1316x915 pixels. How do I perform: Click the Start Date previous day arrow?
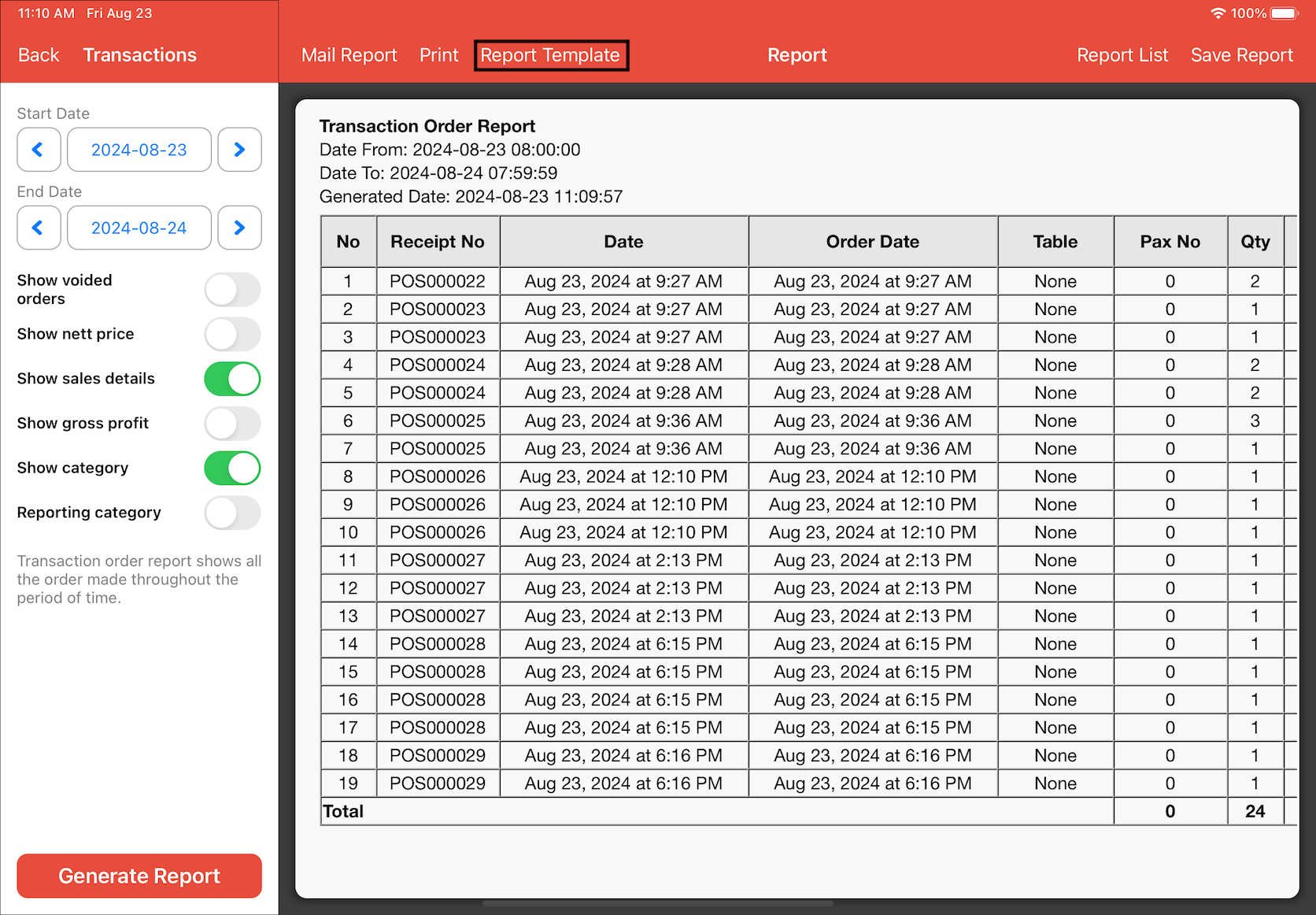tap(39, 150)
